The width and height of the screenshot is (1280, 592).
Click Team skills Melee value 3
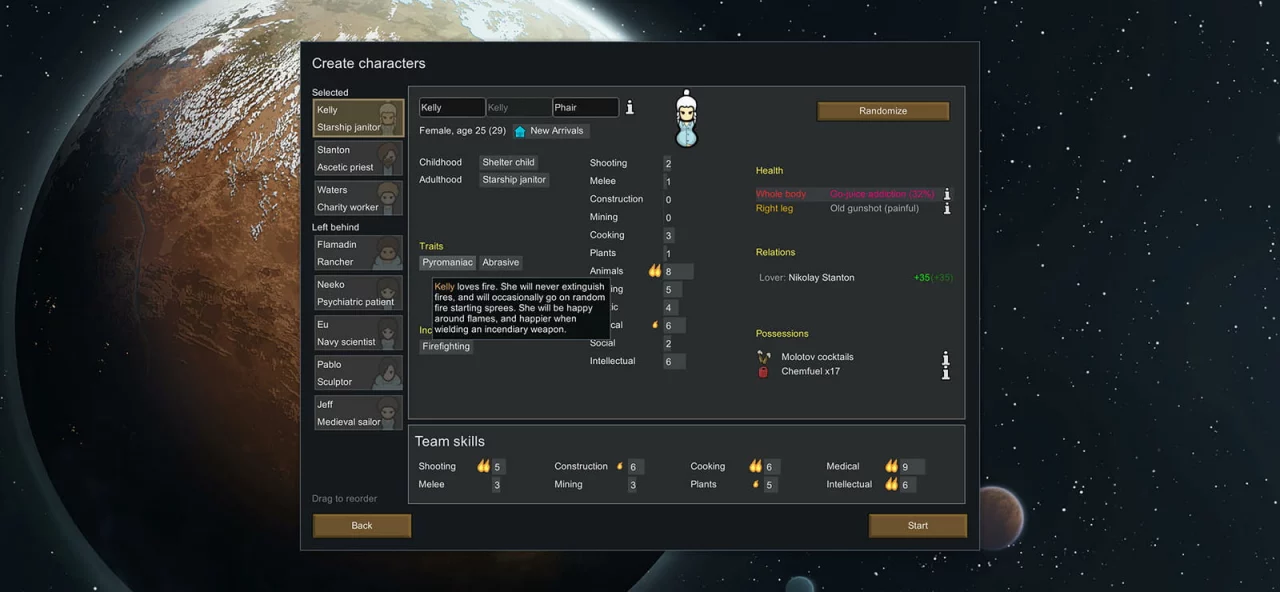click(x=496, y=485)
